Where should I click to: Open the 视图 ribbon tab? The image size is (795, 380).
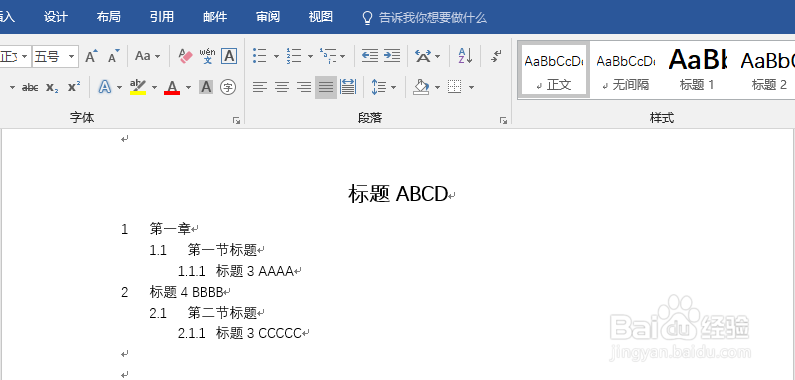(321, 17)
